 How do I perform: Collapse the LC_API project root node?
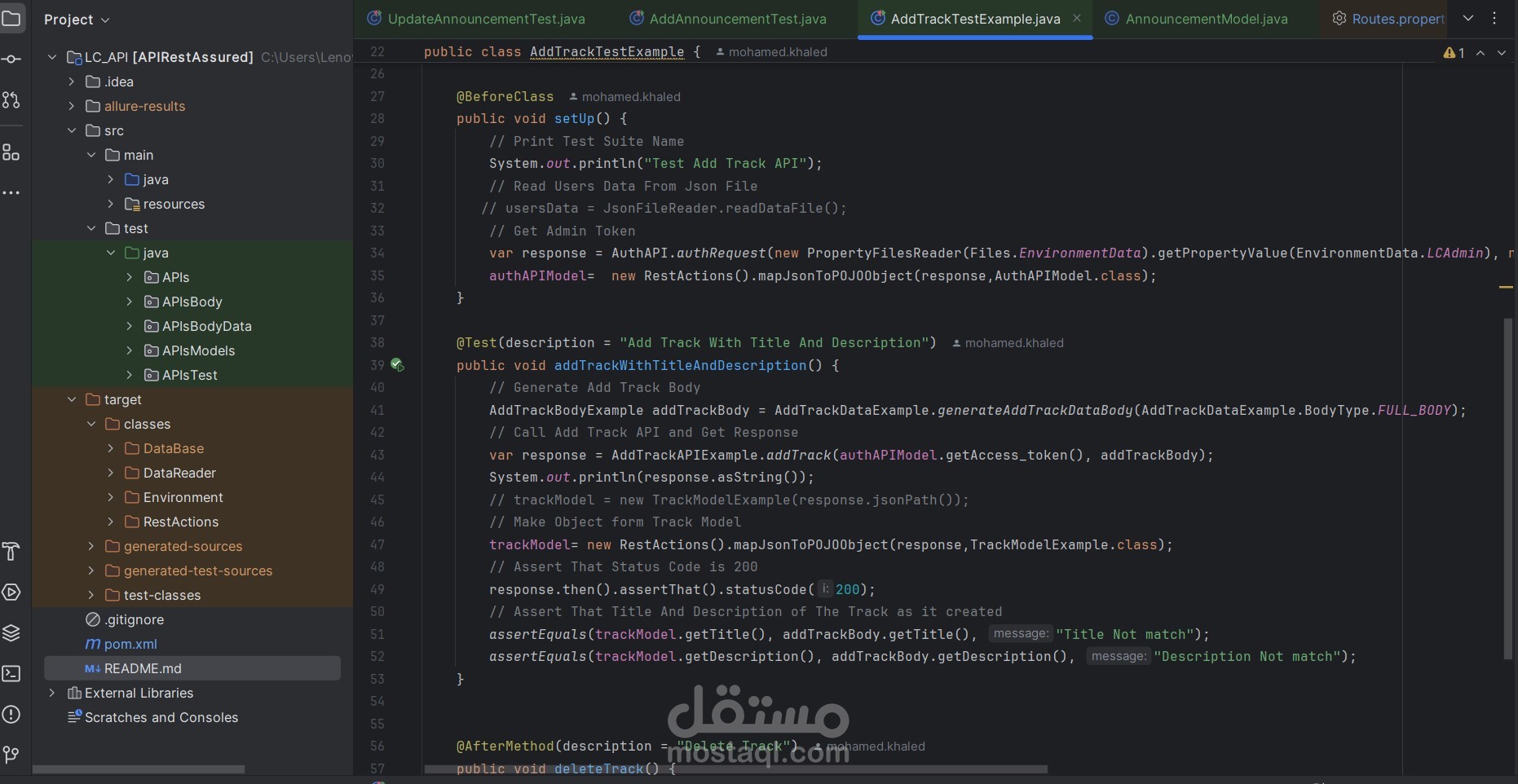point(52,57)
